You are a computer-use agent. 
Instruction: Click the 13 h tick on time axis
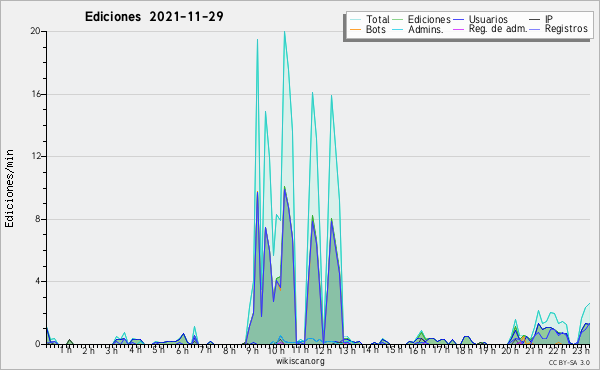coord(347,350)
